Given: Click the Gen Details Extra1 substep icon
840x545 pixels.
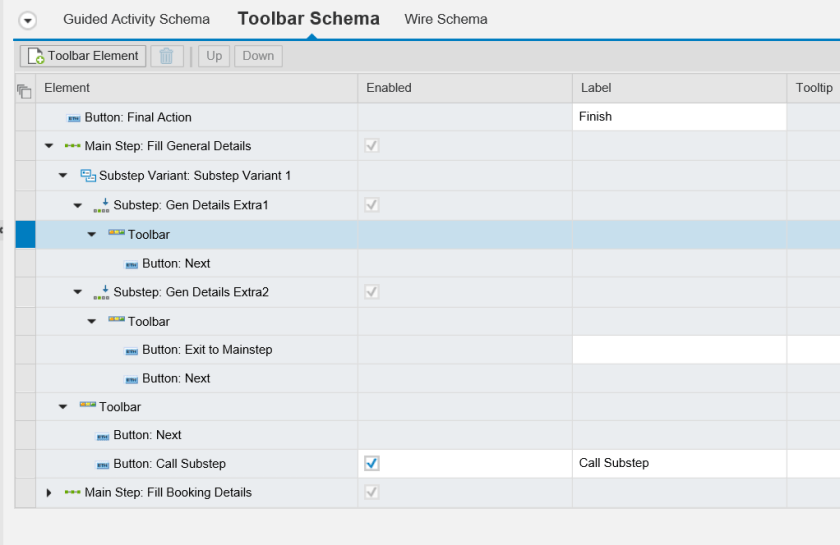Looking at the screenshot, I should point(101,206).
